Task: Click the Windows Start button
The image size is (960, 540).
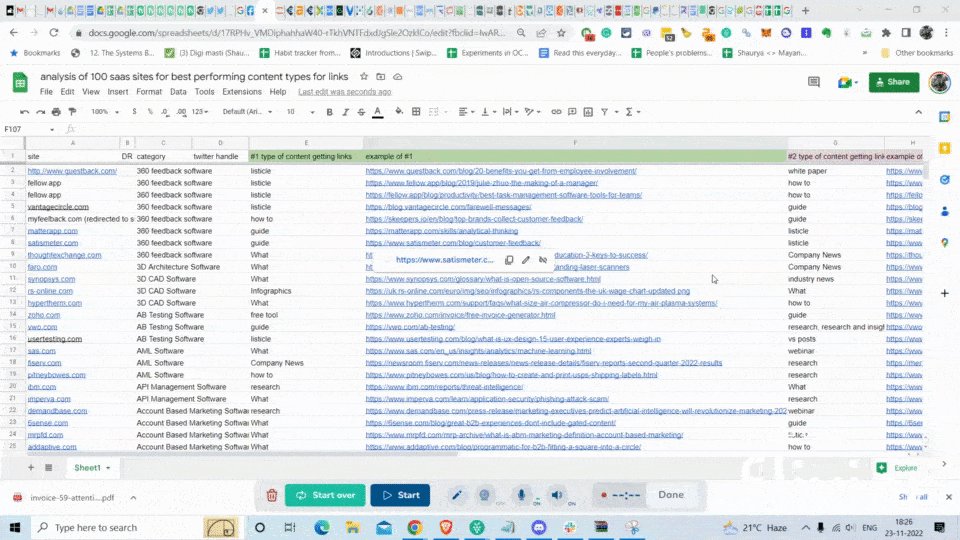Action: (x=15, y=527)
